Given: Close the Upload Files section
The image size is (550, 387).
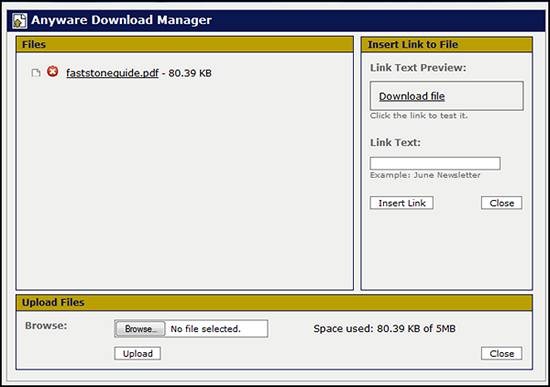Looking at the screenshot, I should pos(502,353).
